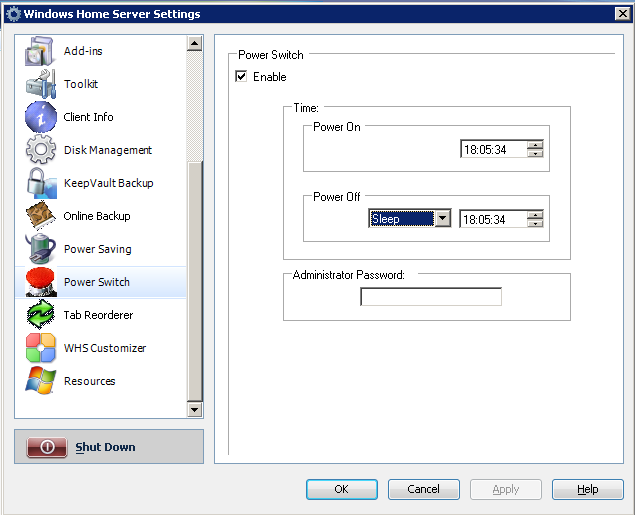Focus the Administrator Password field
Screen dimensions: 635x515
431,297
